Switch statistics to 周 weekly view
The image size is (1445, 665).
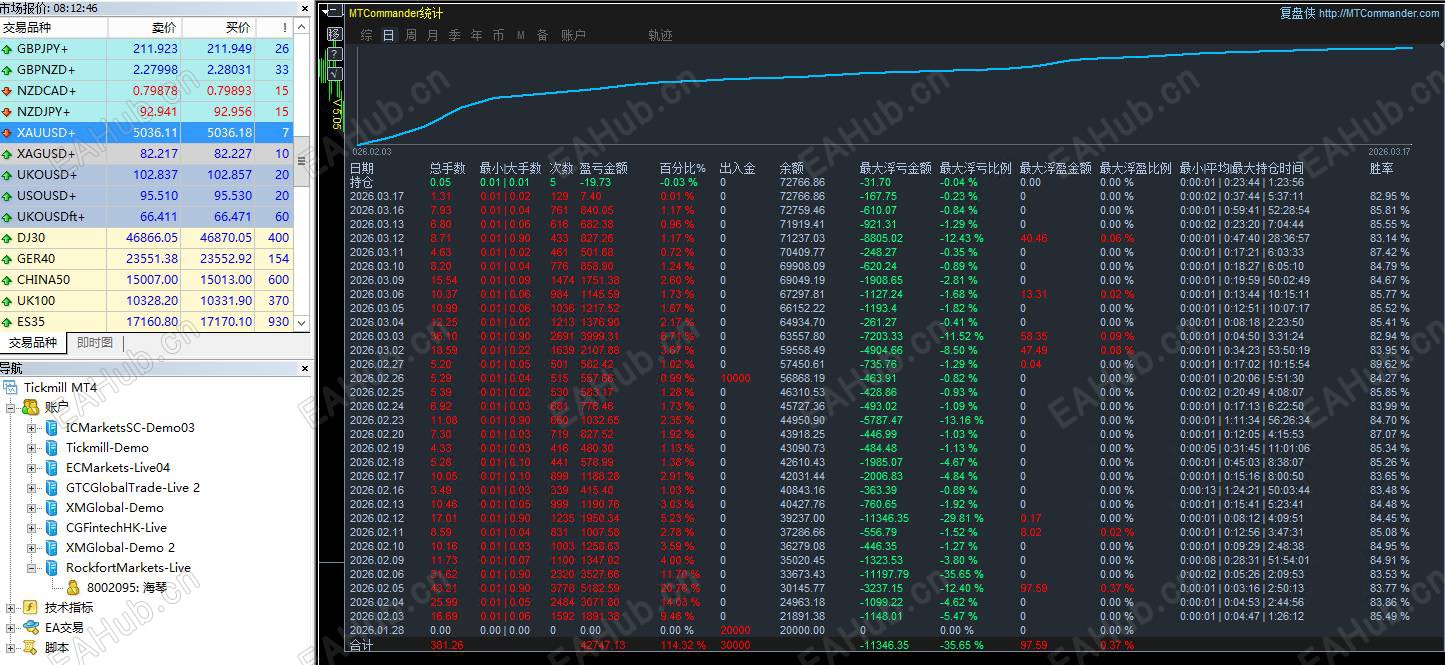[x=411, y=35]
